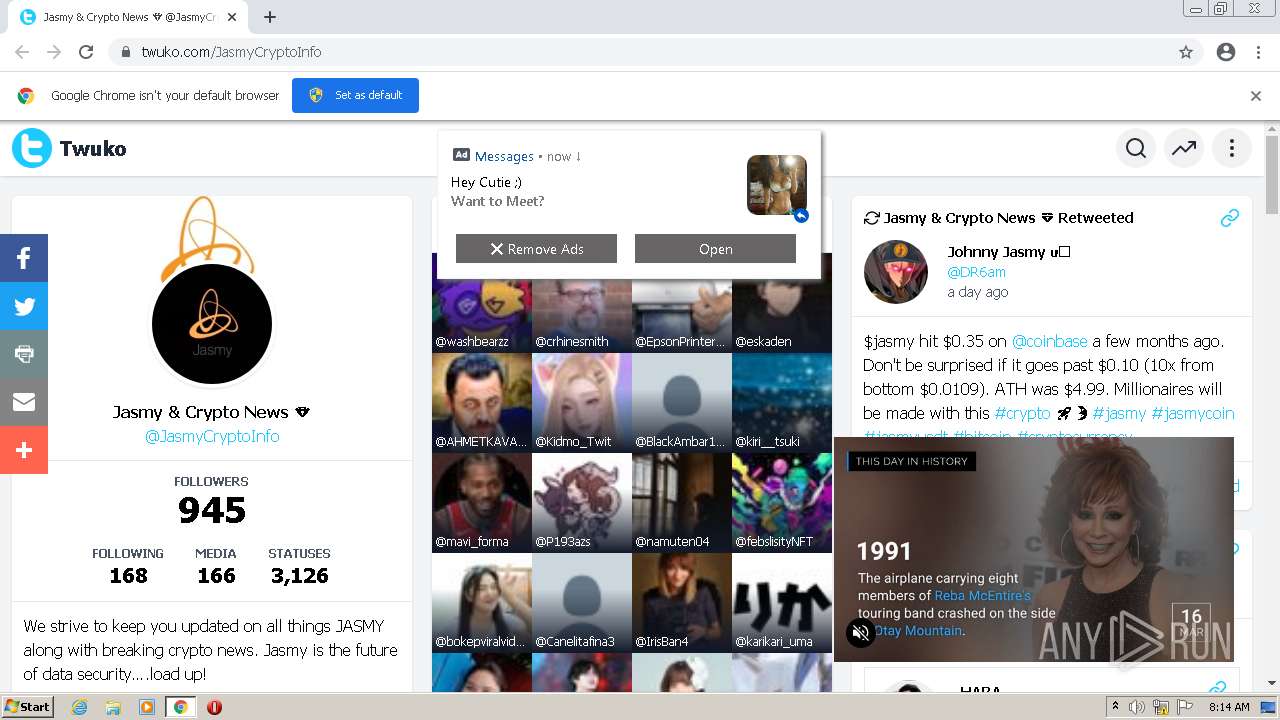Reload the page
This screenshot has width=1280, height=720.
tap(86, 52)
